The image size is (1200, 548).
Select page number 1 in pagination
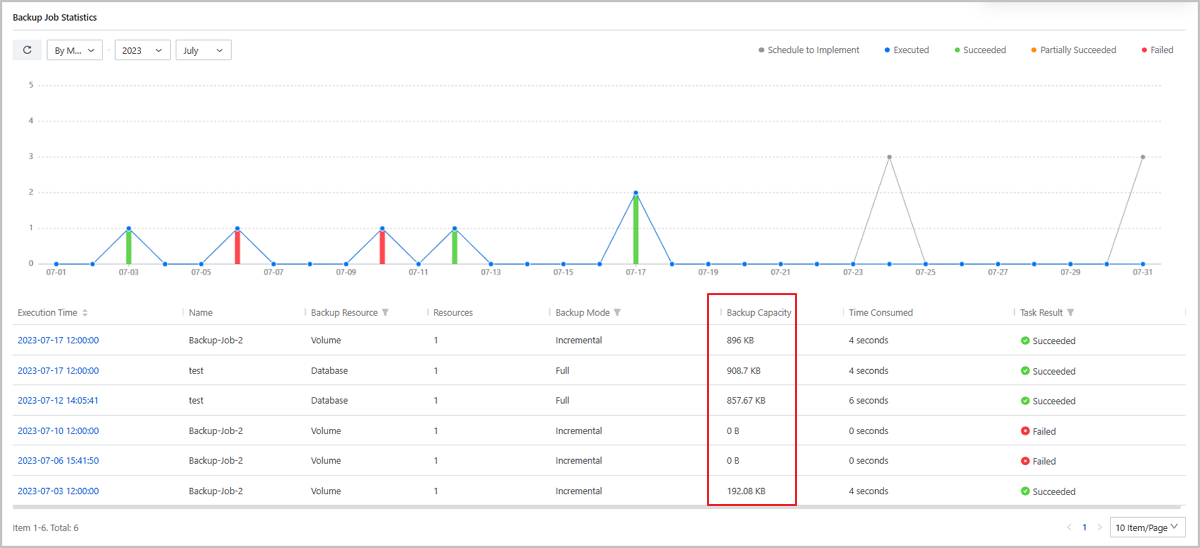coord(1084,527)
